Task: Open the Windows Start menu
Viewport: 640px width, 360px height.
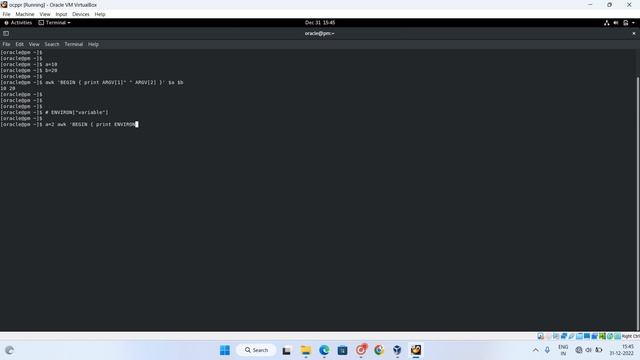Action: [225, 350]
